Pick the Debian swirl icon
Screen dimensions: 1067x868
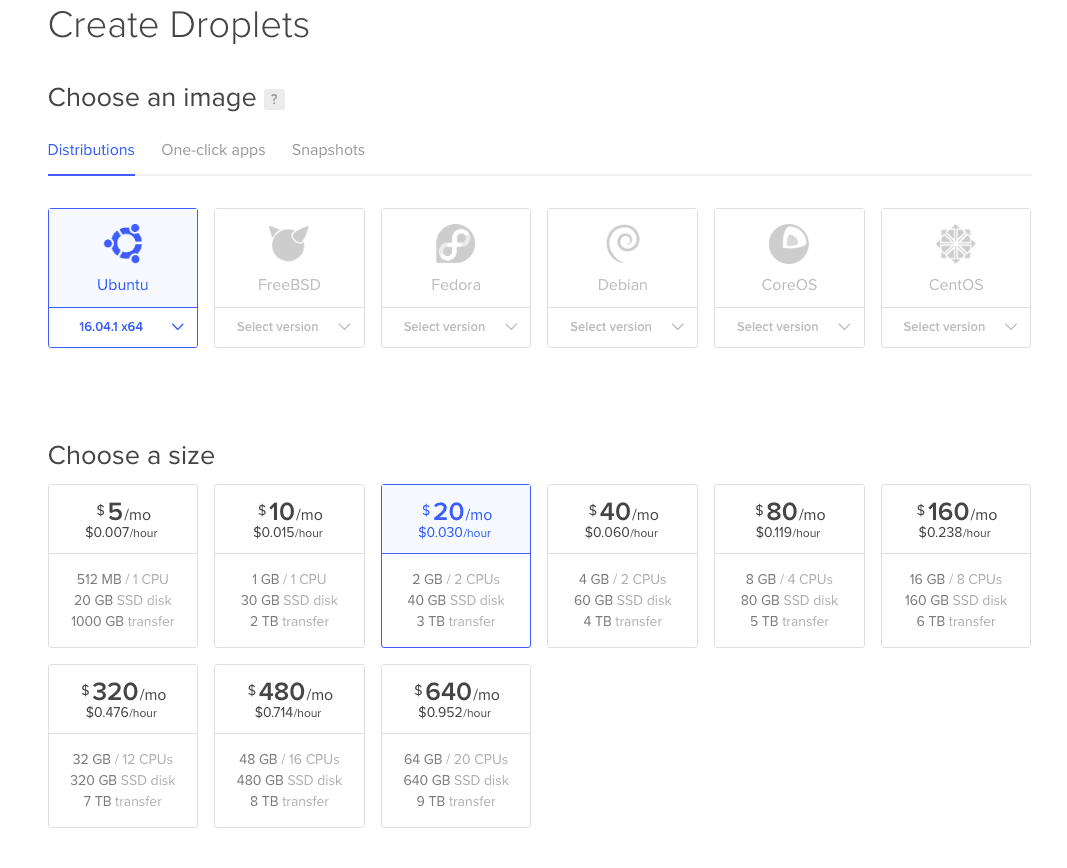click(622, 243)
